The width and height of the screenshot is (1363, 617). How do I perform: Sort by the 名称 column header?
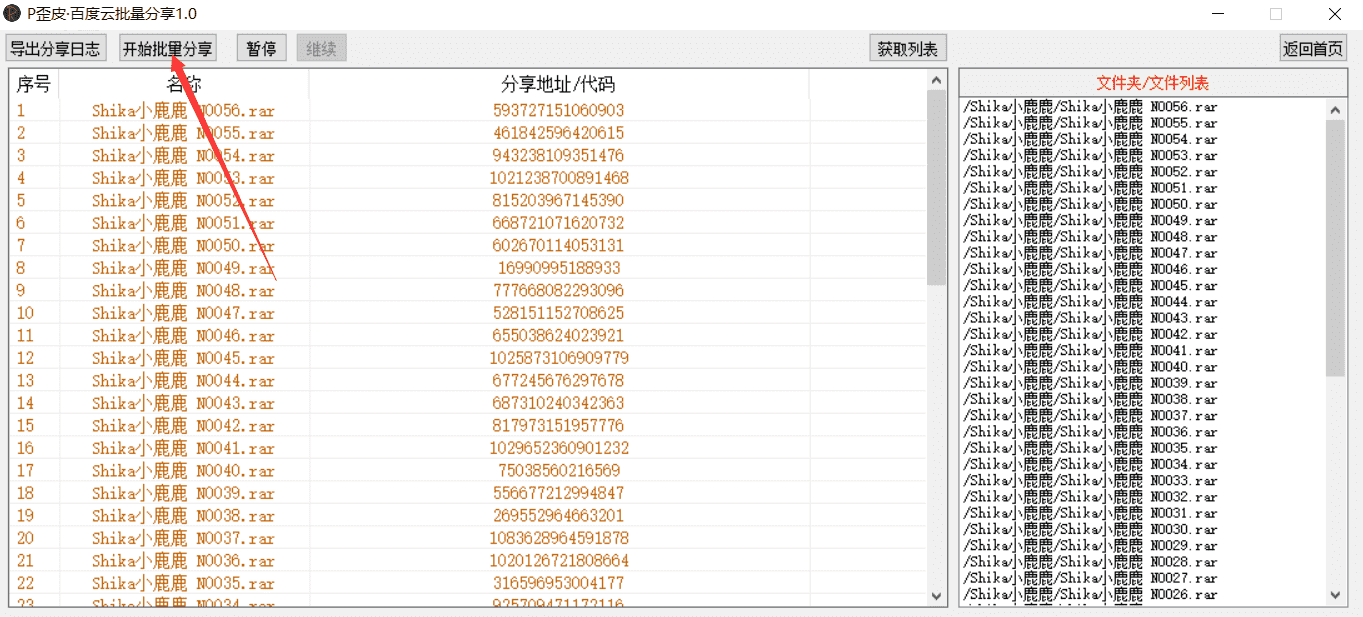point(183,85)
